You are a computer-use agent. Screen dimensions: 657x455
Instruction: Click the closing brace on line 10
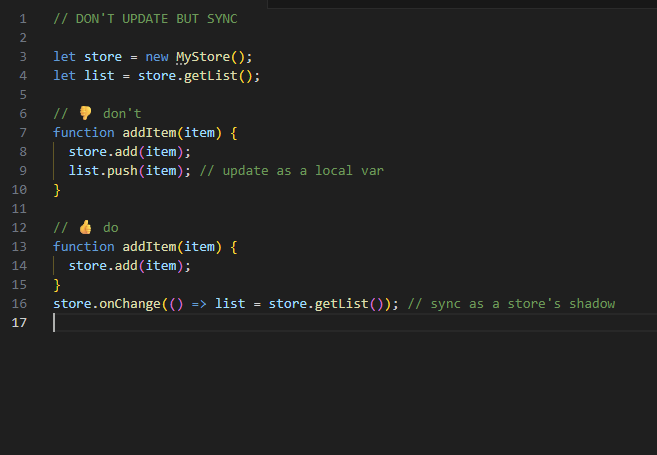[57, 190]
